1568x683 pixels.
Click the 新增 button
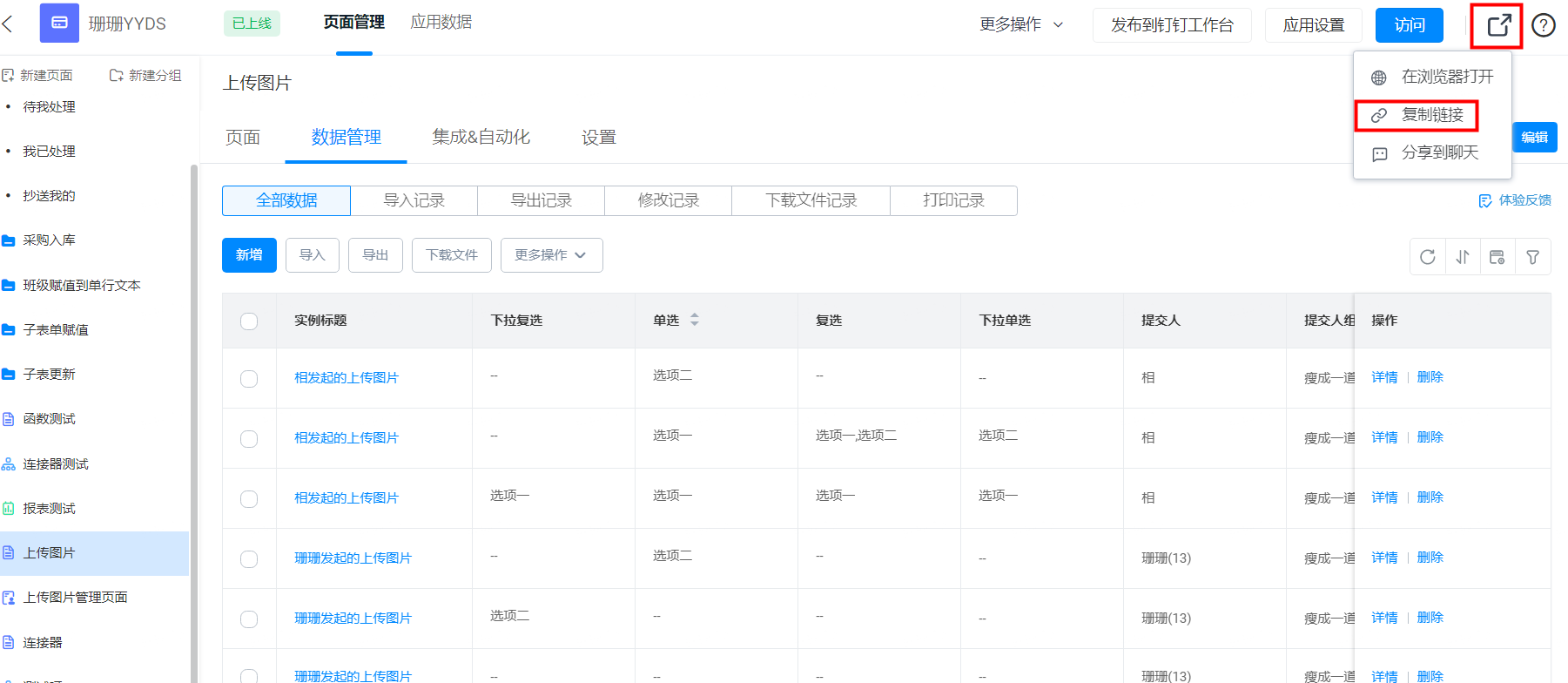[249, 255]
